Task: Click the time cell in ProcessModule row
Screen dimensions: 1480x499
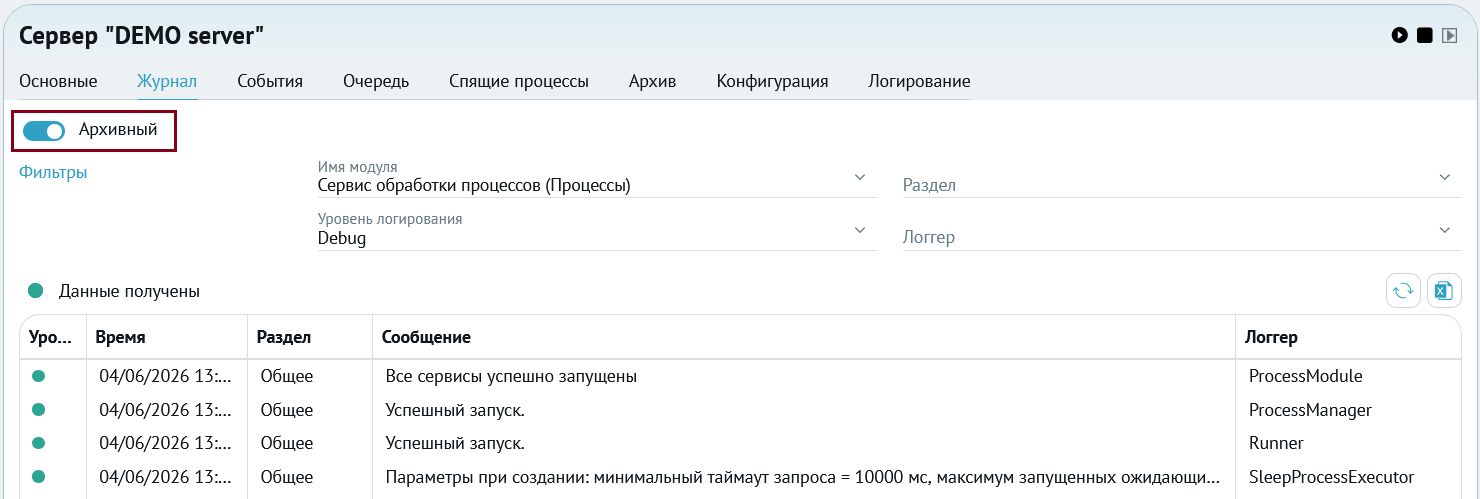Action: (166, 377)
